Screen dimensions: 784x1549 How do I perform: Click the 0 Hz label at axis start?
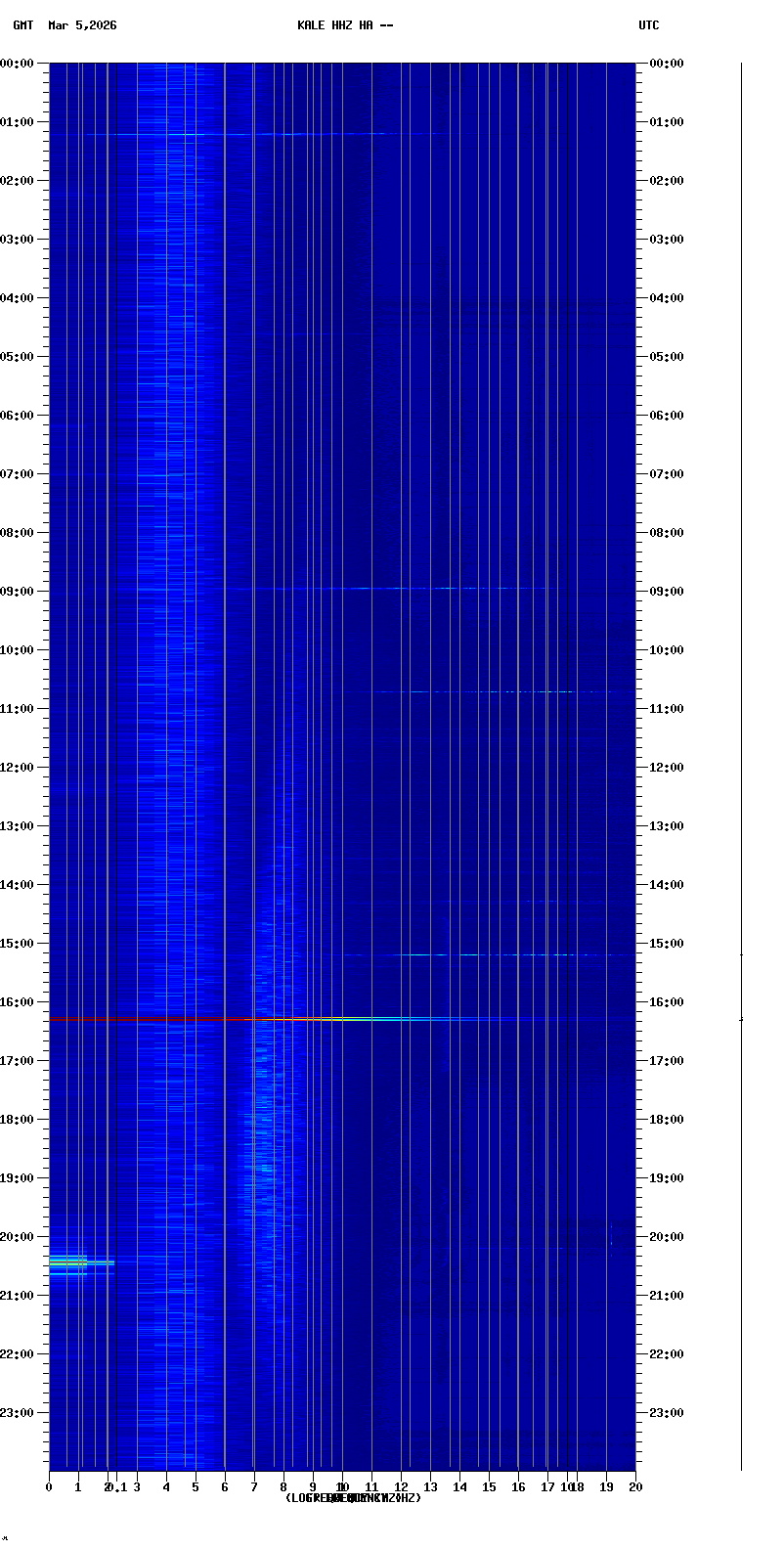click(x=49, y=1487)
